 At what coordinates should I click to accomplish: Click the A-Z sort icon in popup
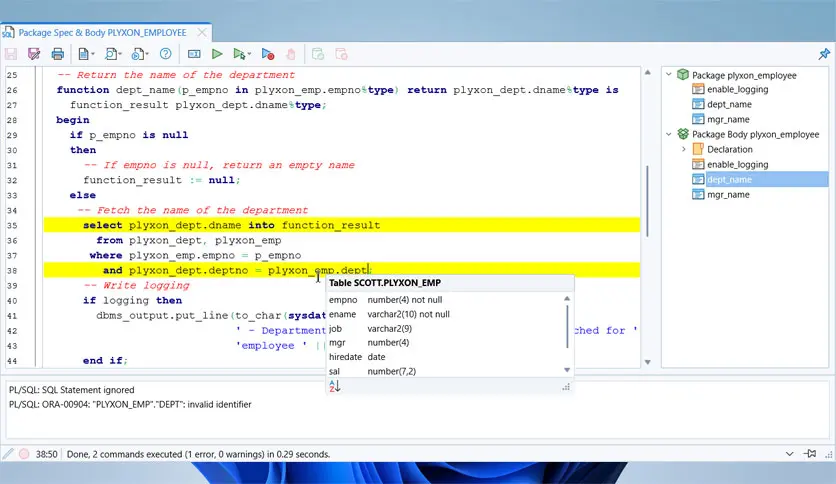[x=335, y=386]
